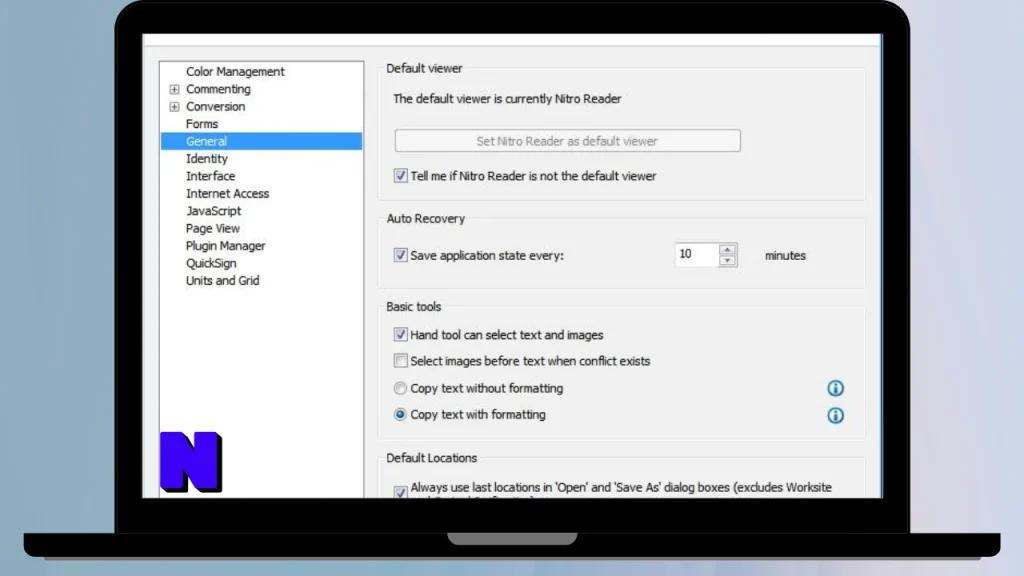This screenshot has height=576, width=1024.
Task: Open Color Management preferences
Action: pos(235,71)
